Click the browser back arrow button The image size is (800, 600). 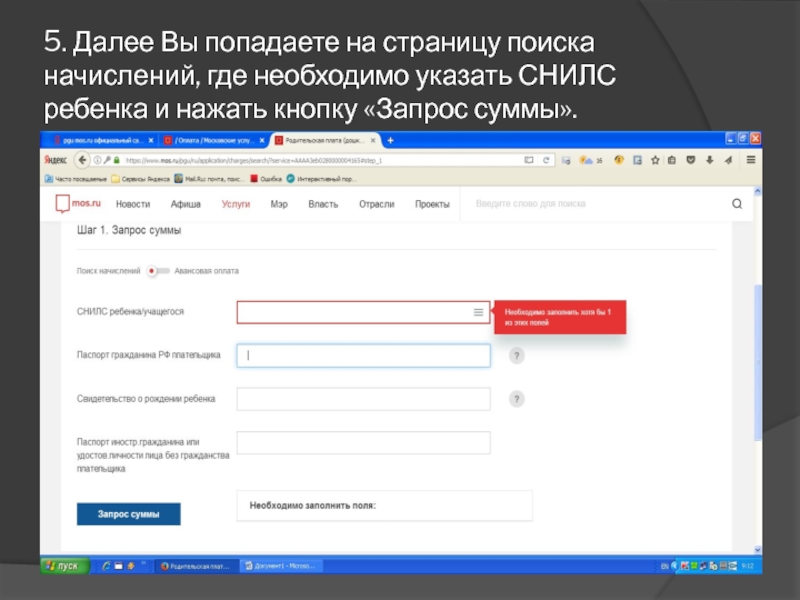[x=82, y=160]
